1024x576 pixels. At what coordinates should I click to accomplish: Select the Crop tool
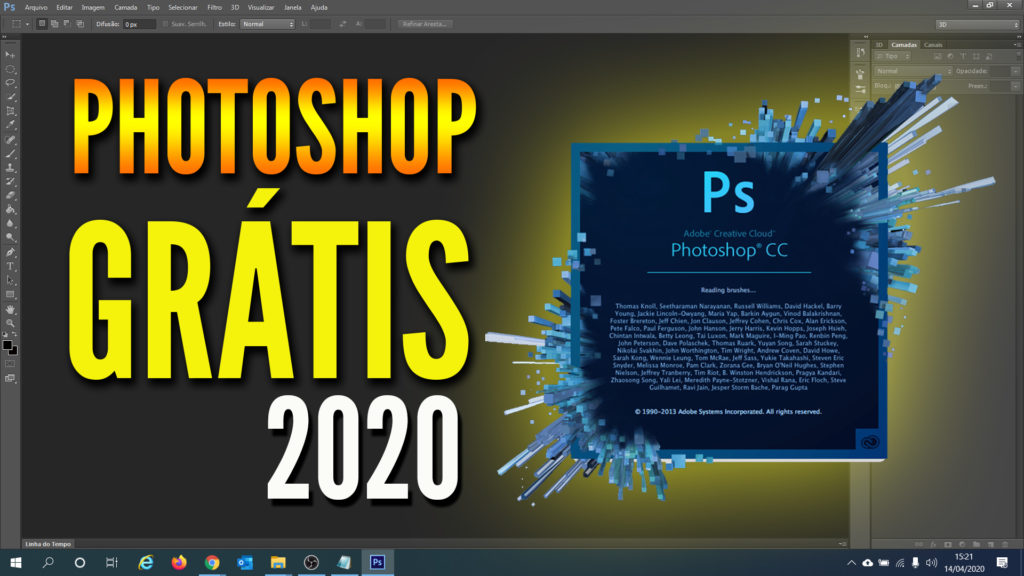pos(10,111)
